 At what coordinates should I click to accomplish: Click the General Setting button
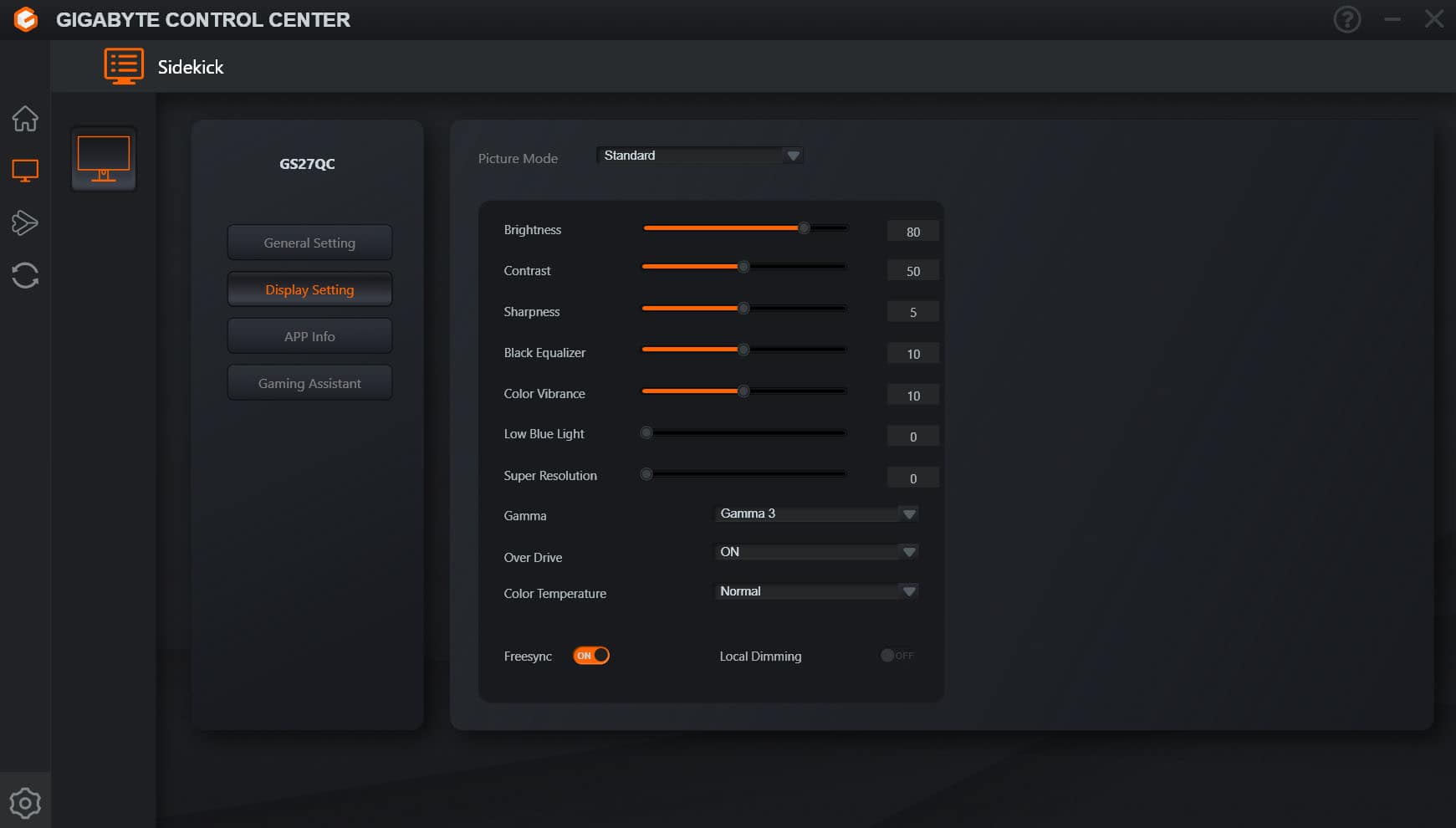309,242
